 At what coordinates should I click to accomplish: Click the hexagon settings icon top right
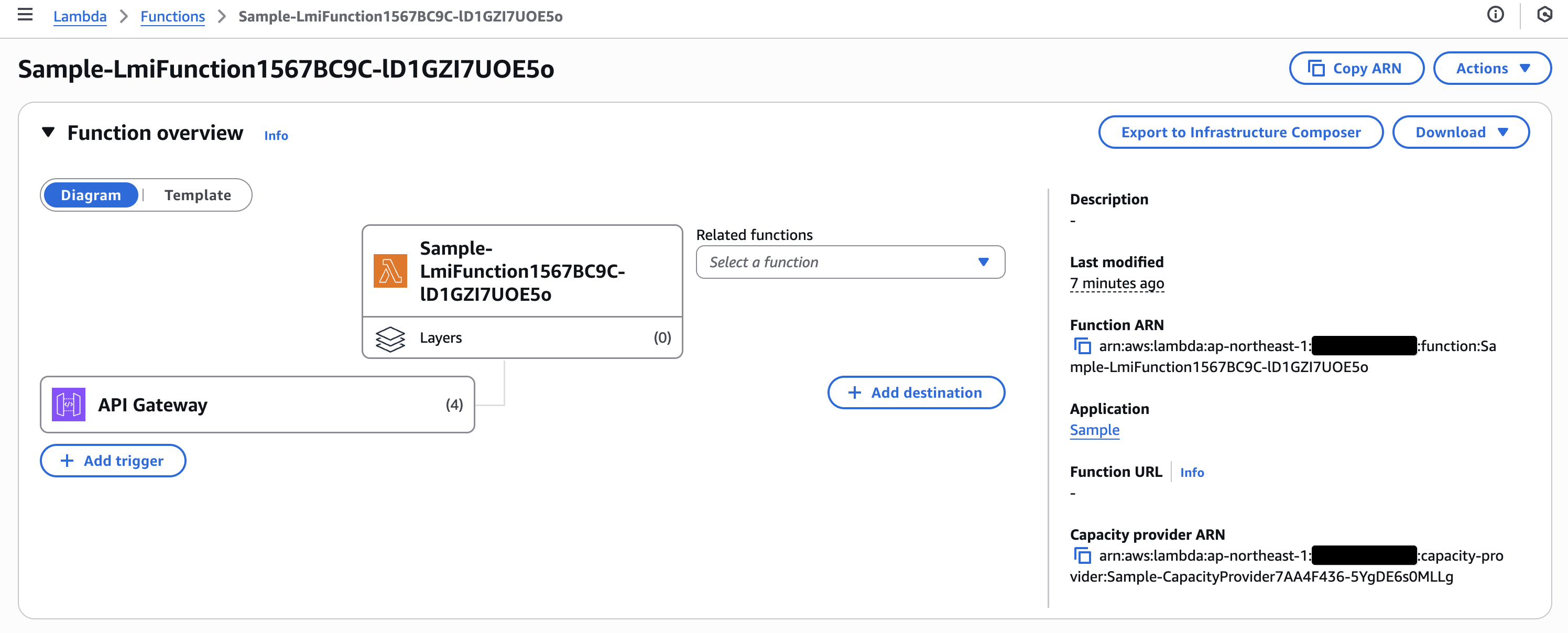point(1544,15)
